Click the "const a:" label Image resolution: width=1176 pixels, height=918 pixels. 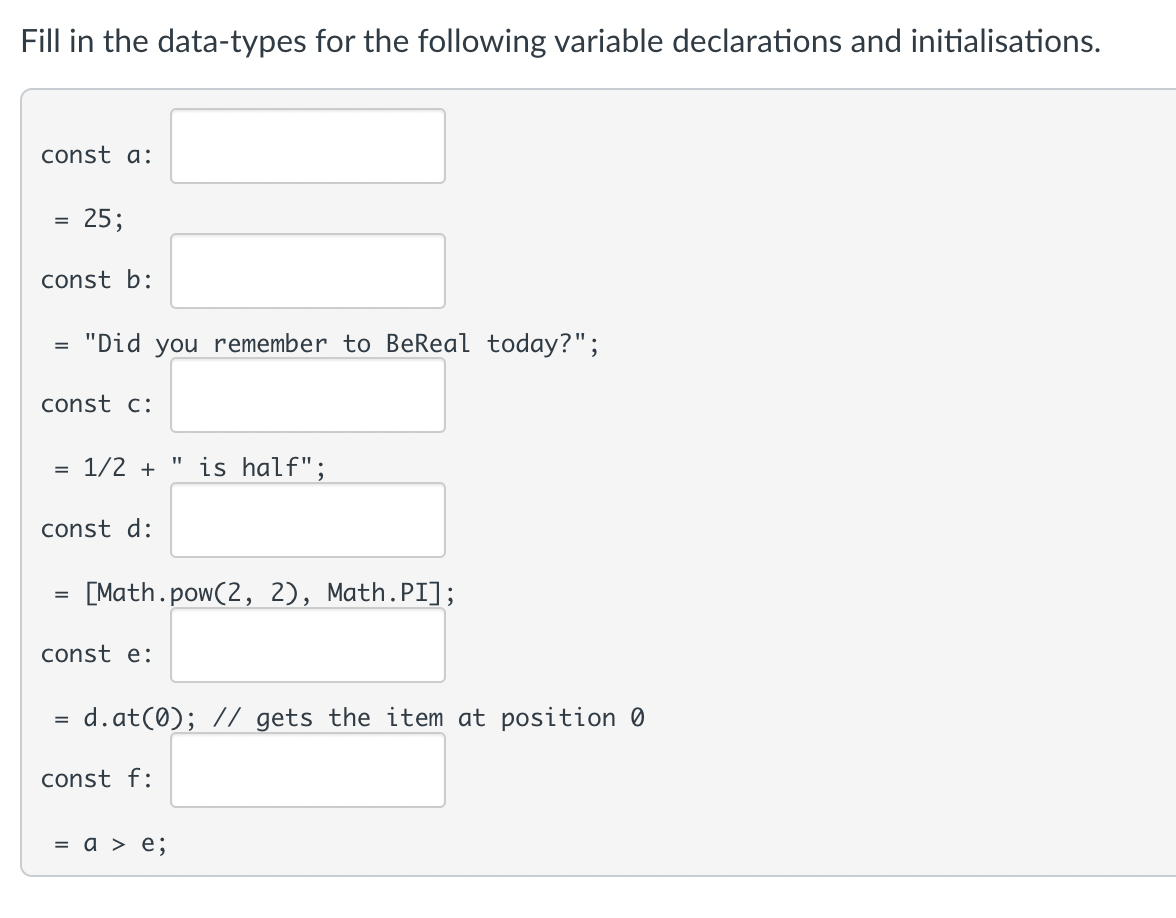click(96, 155)
